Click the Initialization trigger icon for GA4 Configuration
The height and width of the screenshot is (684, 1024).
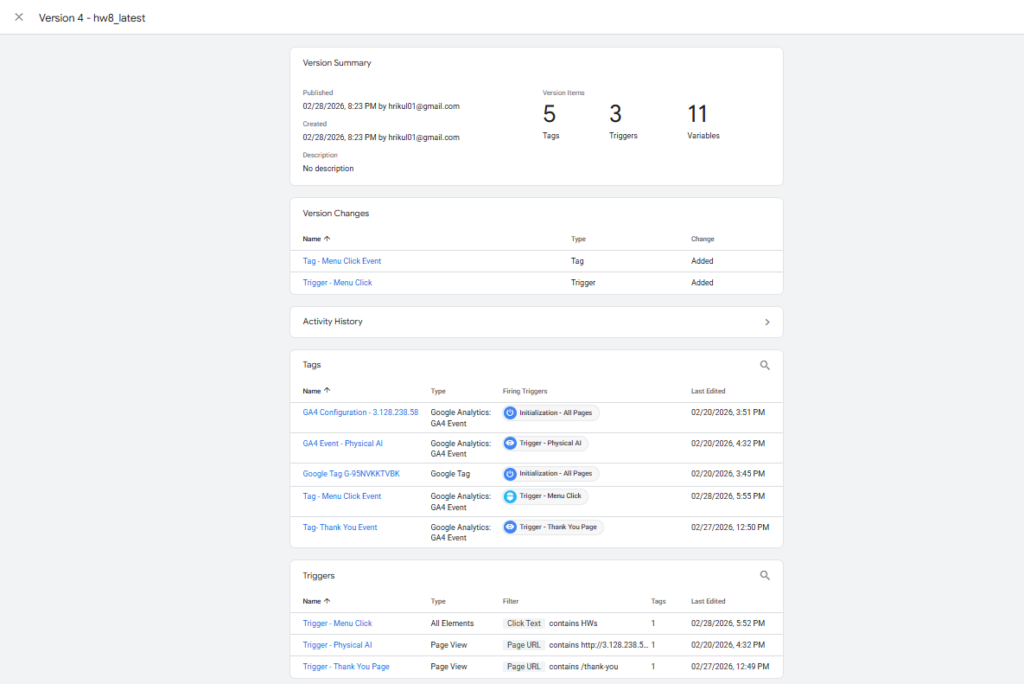(510, 413)
